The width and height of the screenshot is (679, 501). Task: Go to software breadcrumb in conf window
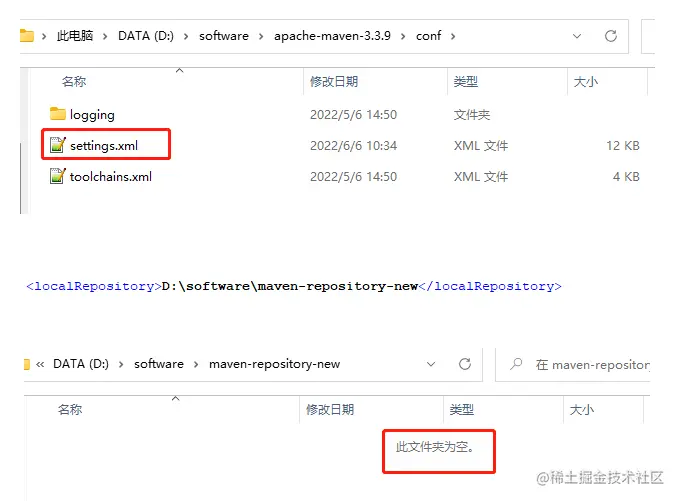click(224, 36)
